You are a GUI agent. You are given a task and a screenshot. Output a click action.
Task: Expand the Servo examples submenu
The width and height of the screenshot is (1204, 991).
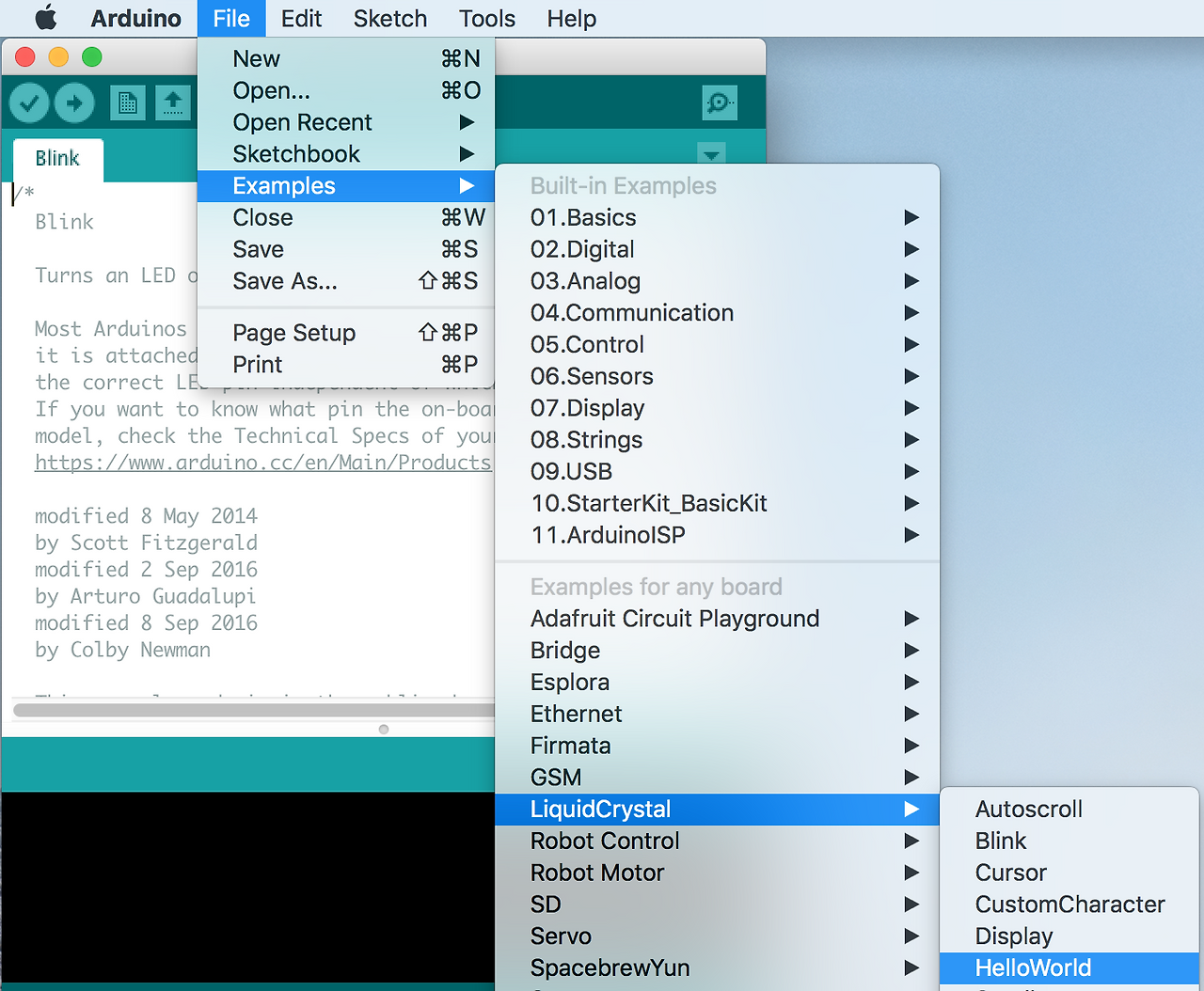(561, 936)
